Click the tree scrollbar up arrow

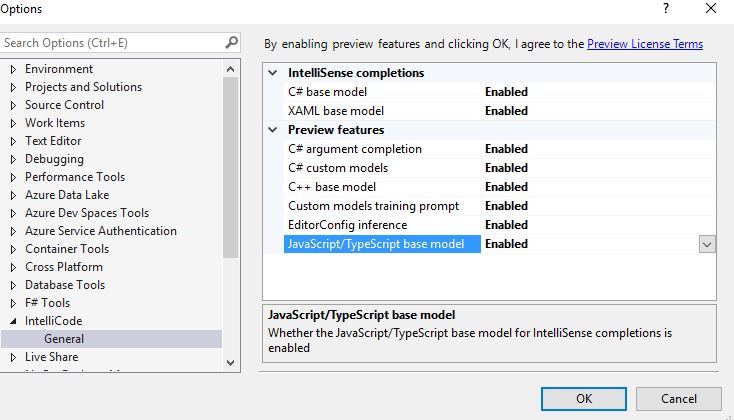(x=230, y=70)
